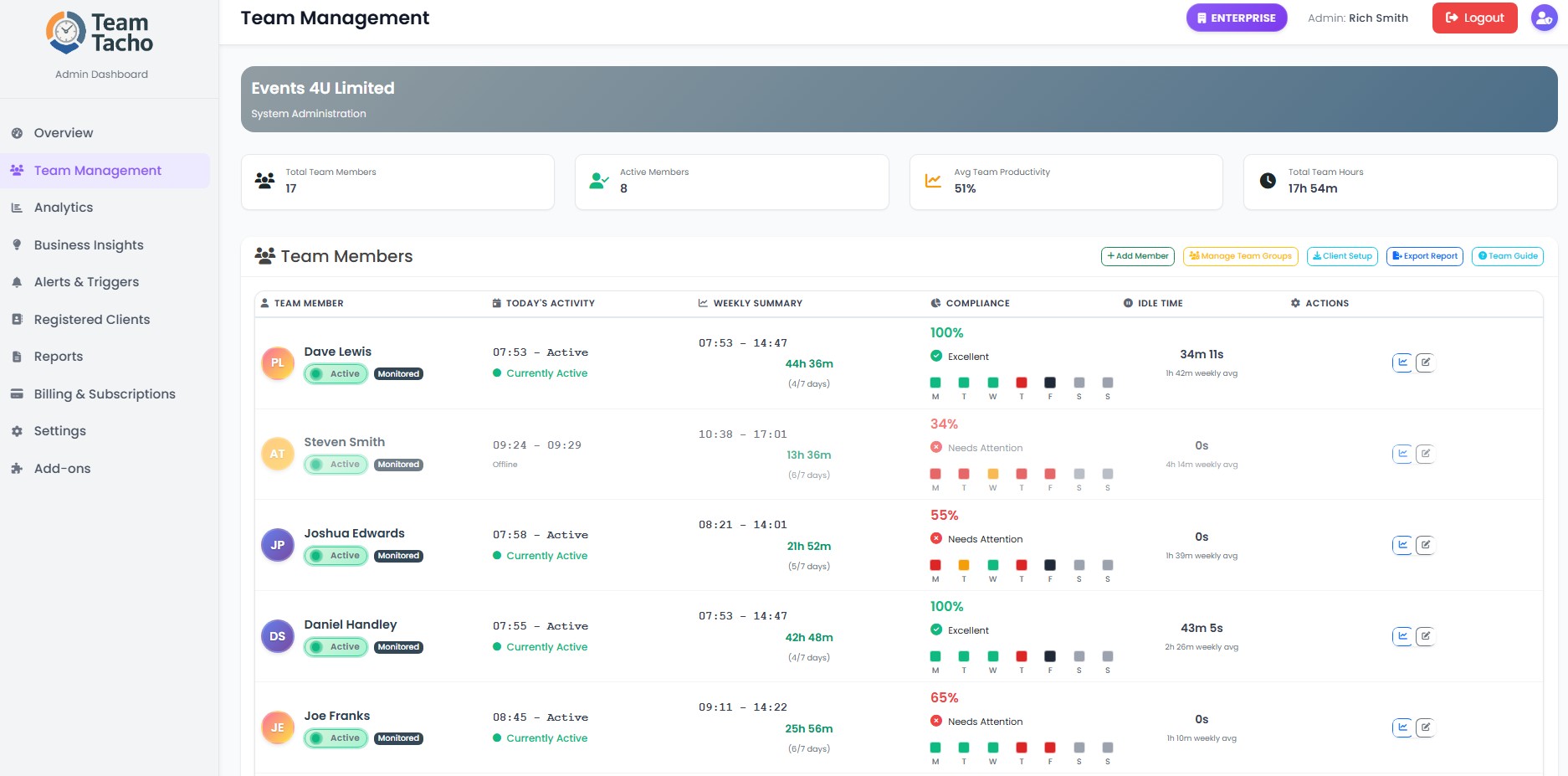Click Dave Lewis PL avatar

click(x=278, y=363)
